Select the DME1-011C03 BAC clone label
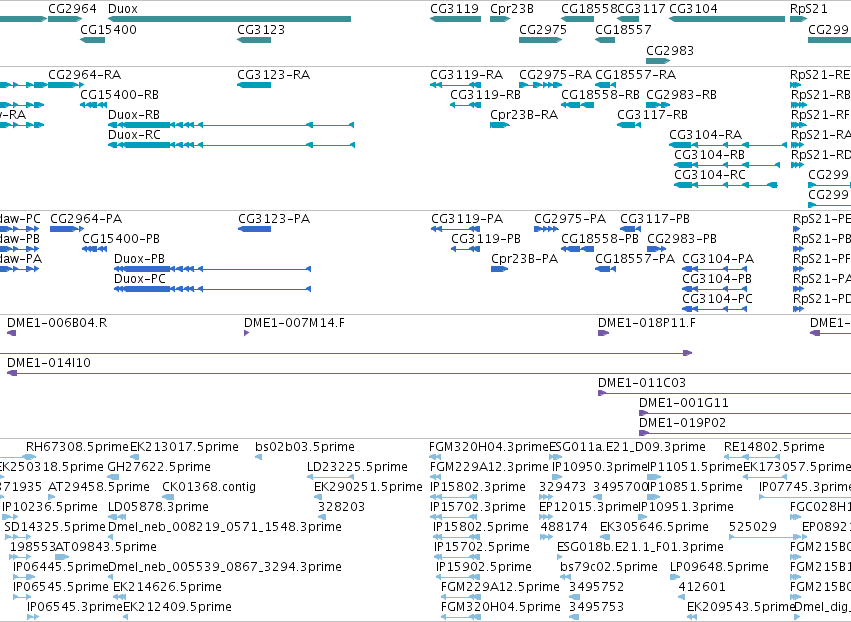The width and height of the screenshot is (851, 622). 642,383
